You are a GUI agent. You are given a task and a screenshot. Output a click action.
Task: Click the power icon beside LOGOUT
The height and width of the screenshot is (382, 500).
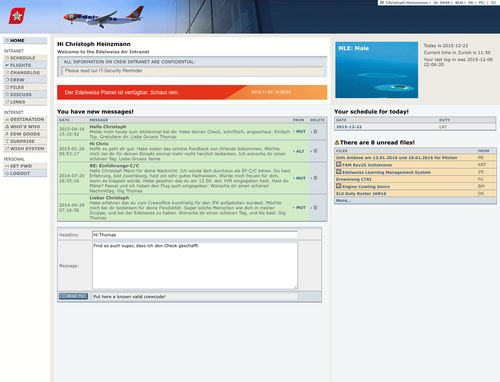click(7, 173)
